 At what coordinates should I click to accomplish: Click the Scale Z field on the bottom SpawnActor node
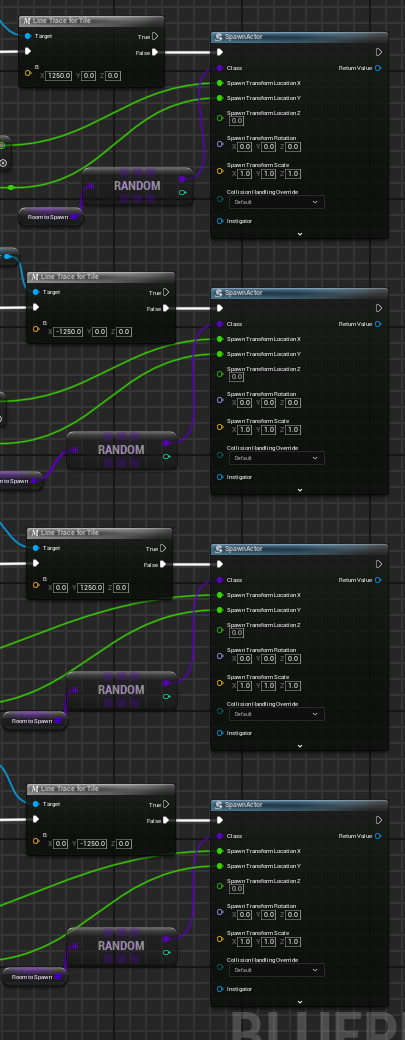click(x=293, y=942)
